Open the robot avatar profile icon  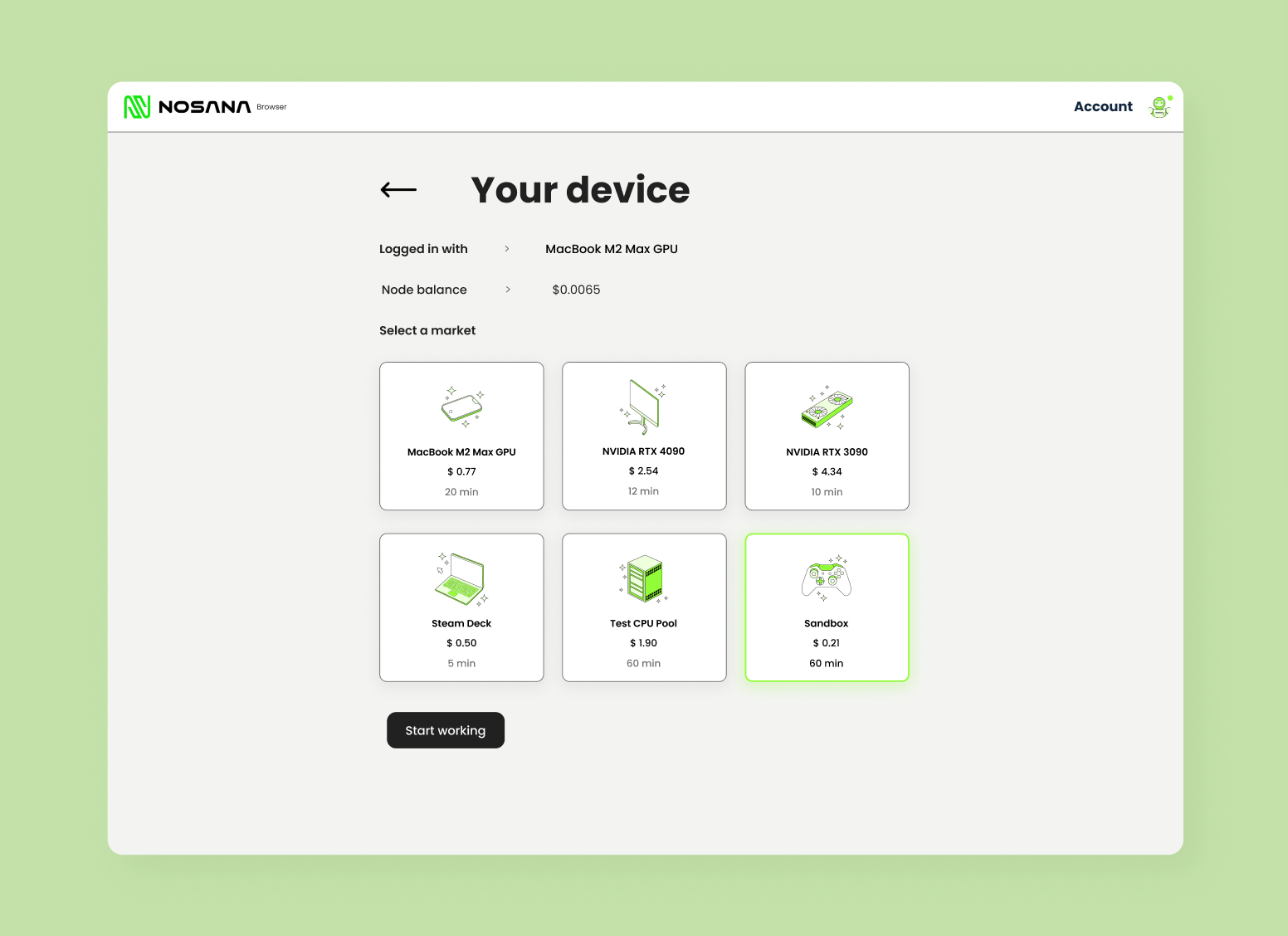[1160, 107]
